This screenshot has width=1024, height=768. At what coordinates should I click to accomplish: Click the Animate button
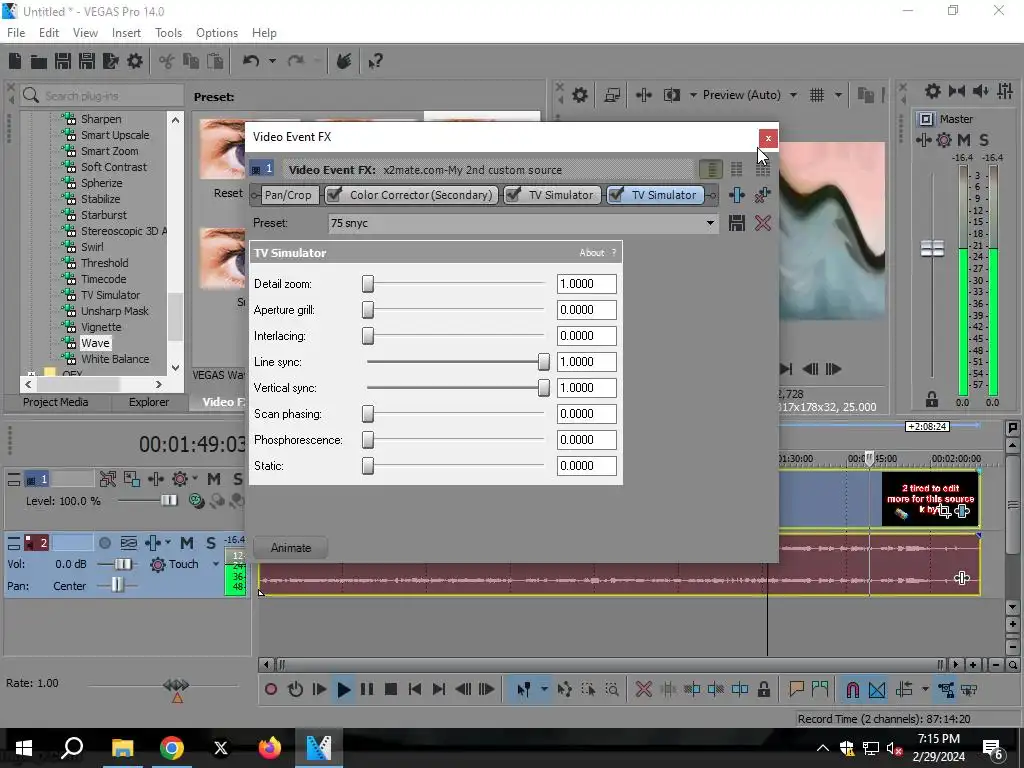[x=291, y=548]
